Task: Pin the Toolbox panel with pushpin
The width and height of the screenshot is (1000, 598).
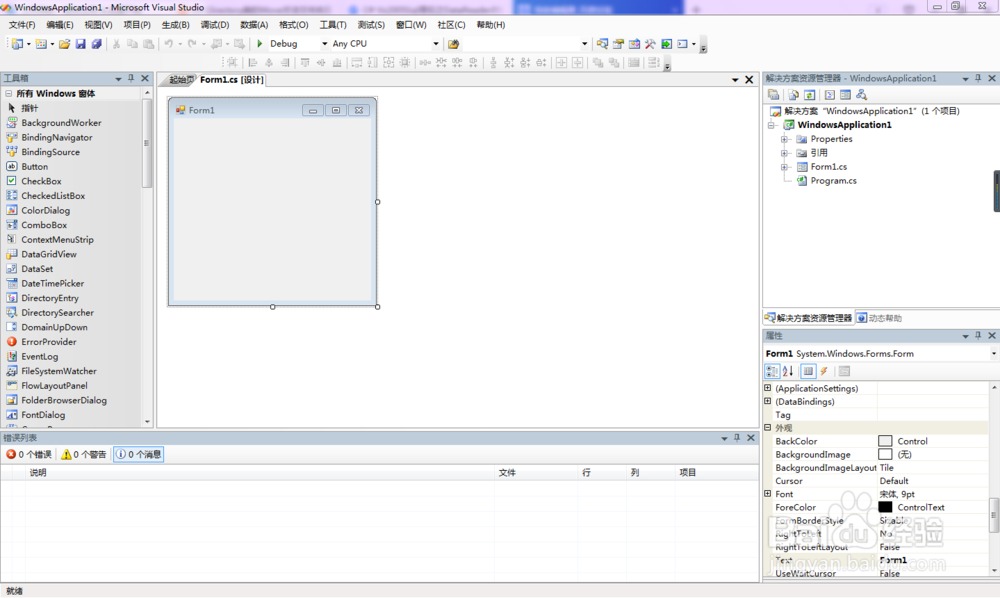Action: [x=131, y=78]
